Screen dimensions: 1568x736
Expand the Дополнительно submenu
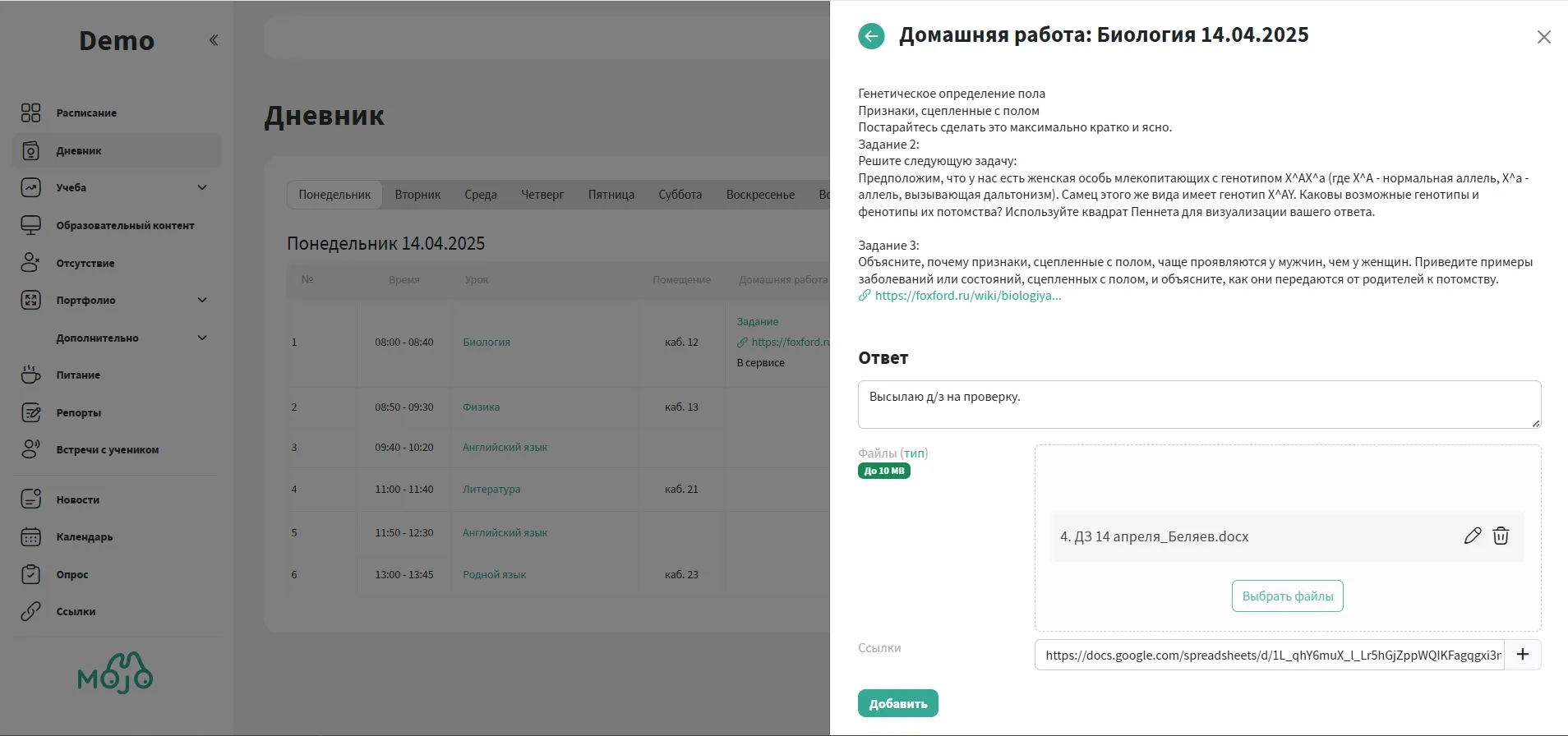202,338
